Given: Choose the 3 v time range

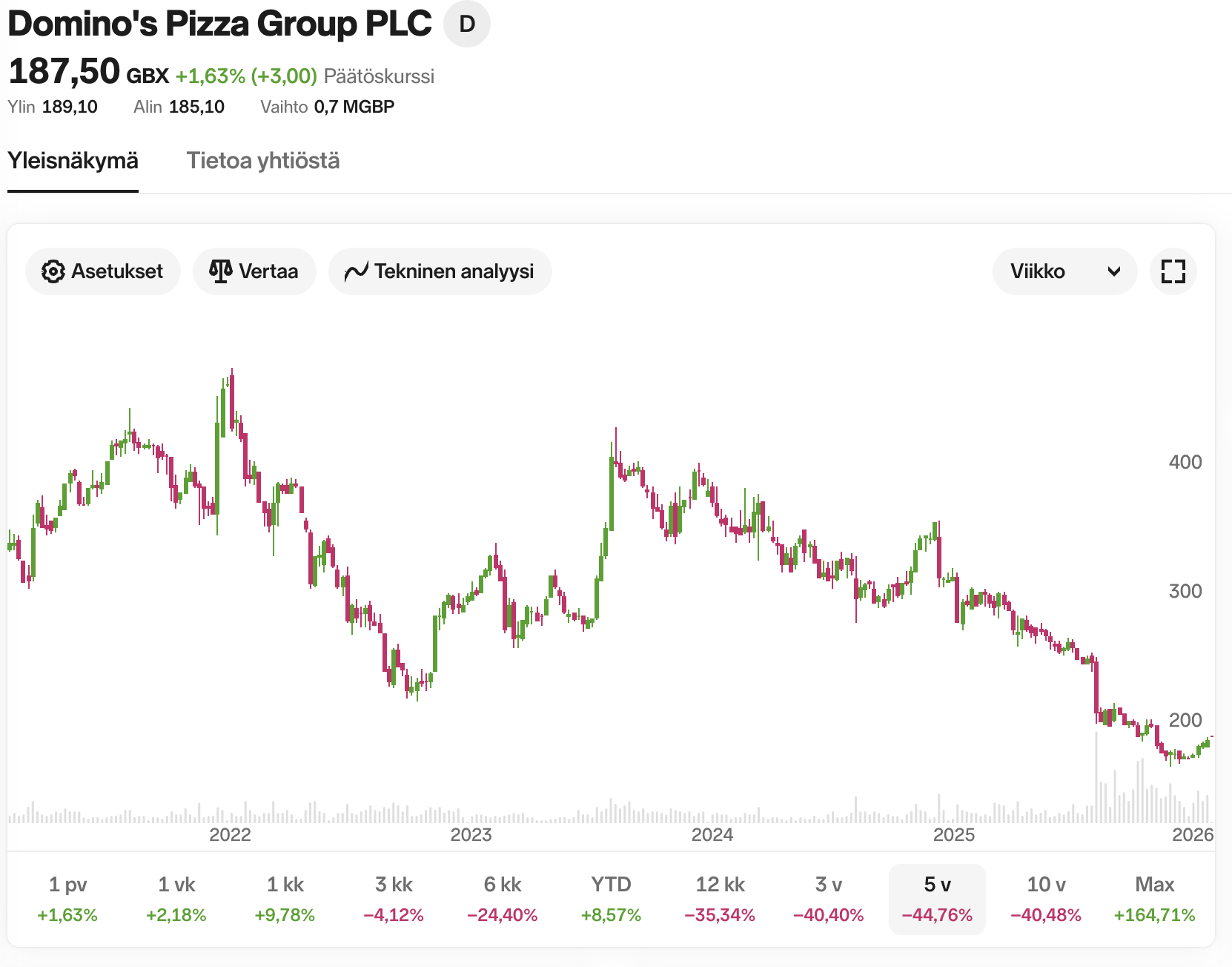Looking at the screenshot, I should 829,899.
